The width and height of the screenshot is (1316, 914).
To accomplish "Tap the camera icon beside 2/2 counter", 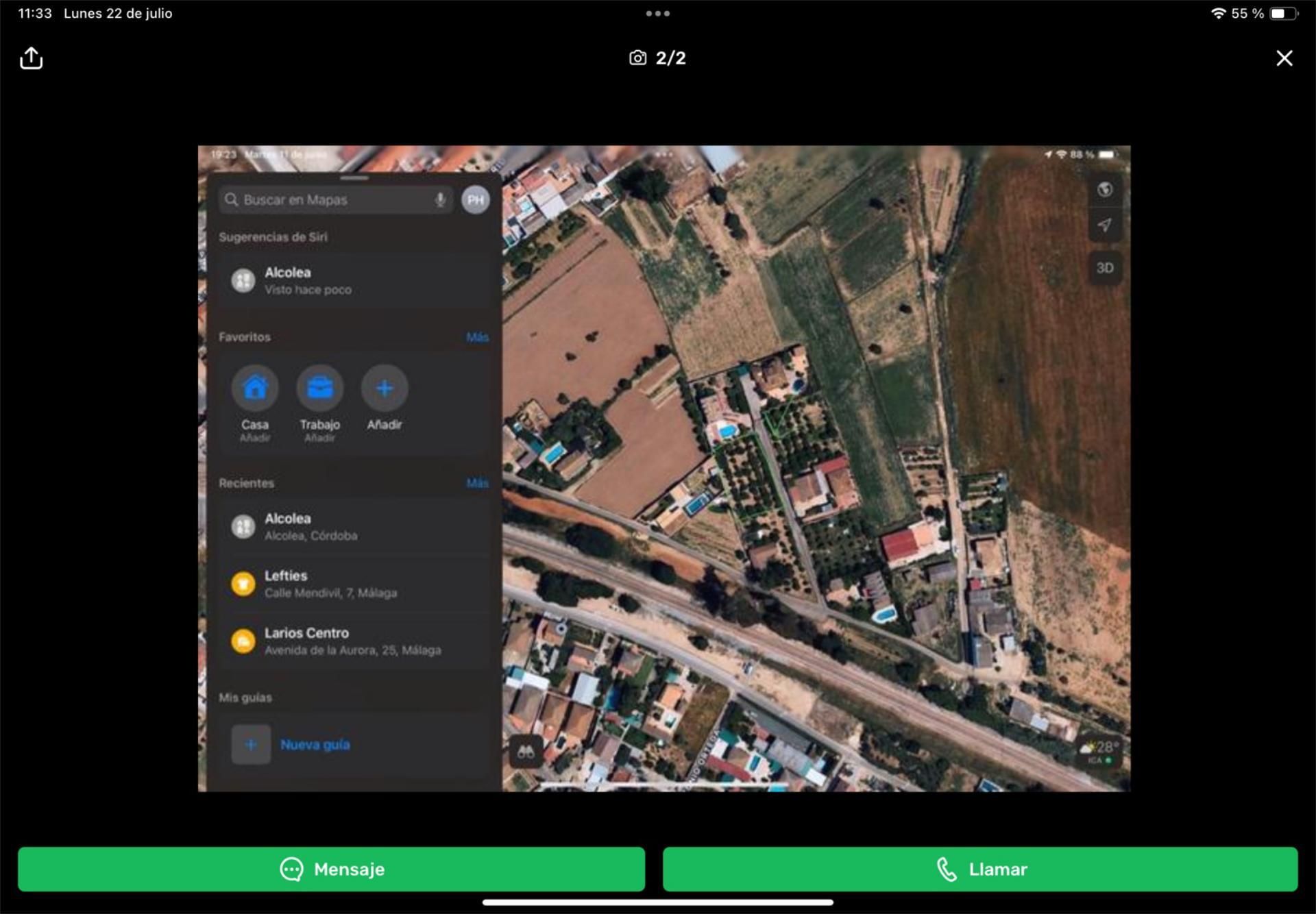I will click(x=637, y=58).
